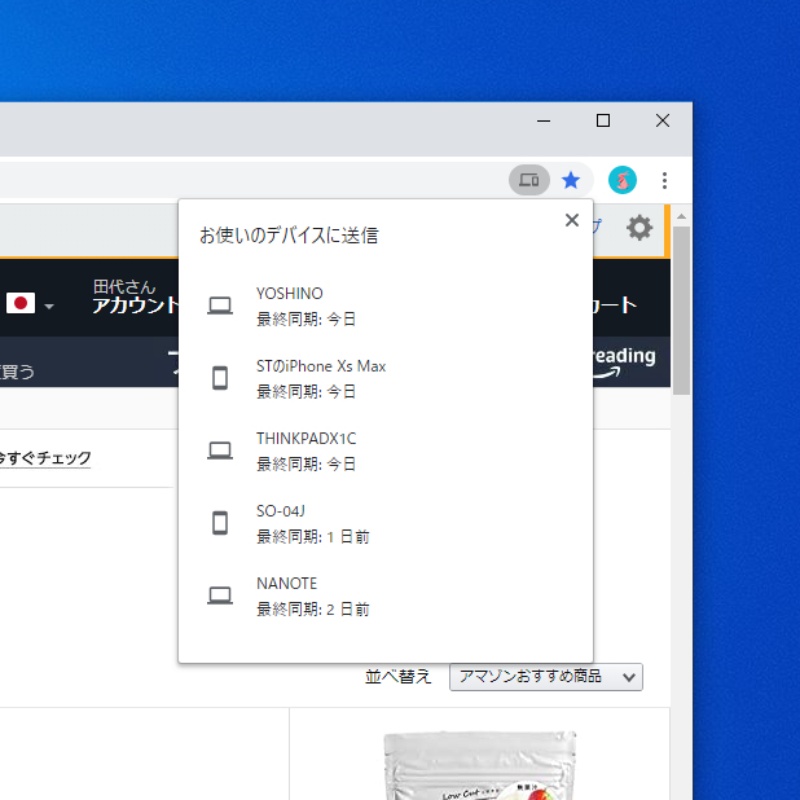
Task: Close the お使いのデバイスに送信 popup
Action: click(x=572, y=220)
